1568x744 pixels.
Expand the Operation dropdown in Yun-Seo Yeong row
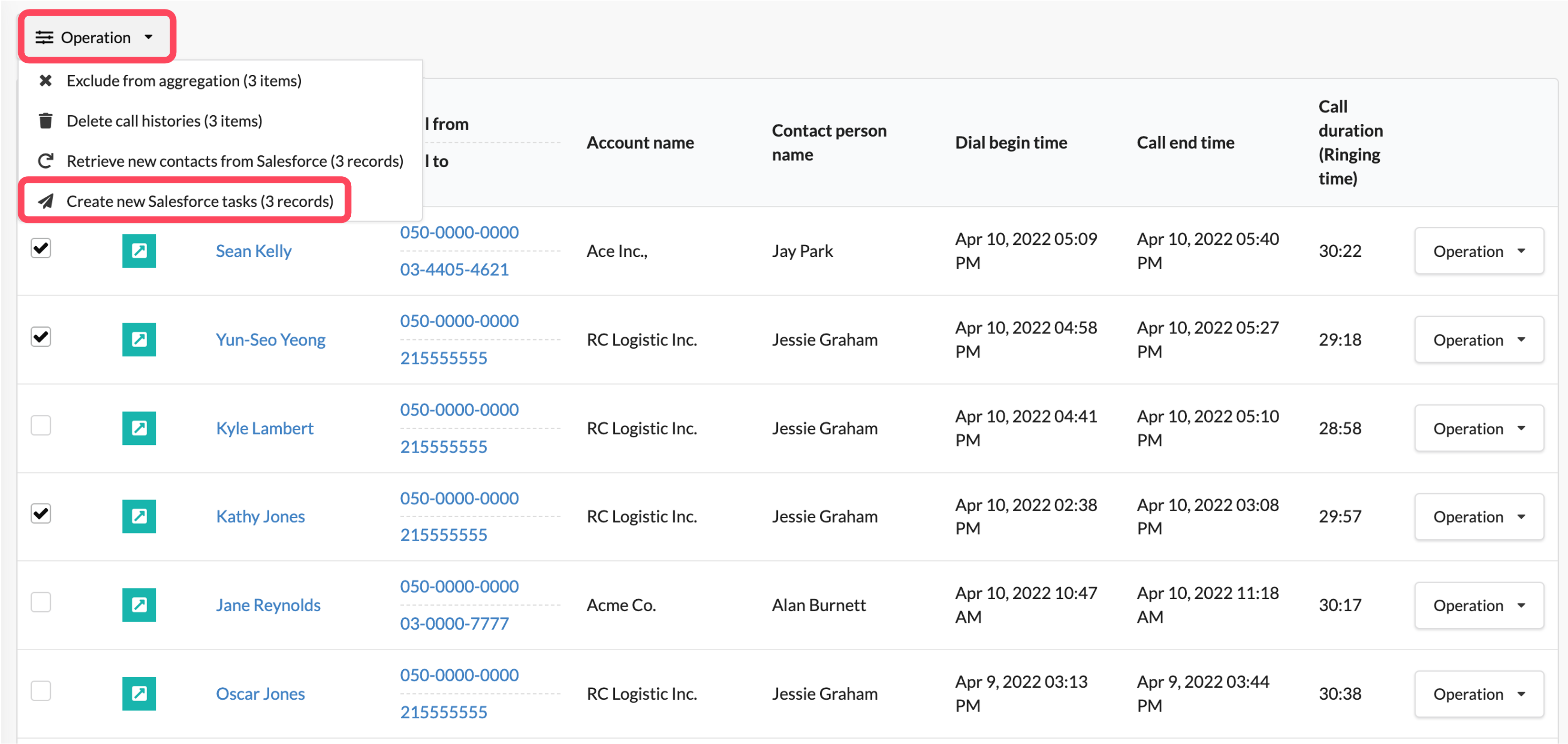tap(1479, 340)
